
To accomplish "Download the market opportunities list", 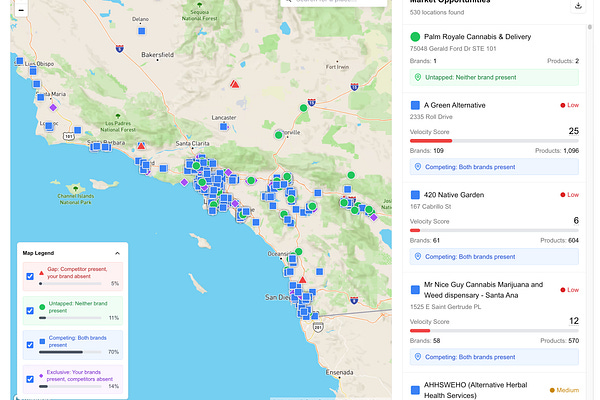I will pyautogui.click(x=578, y=5).
